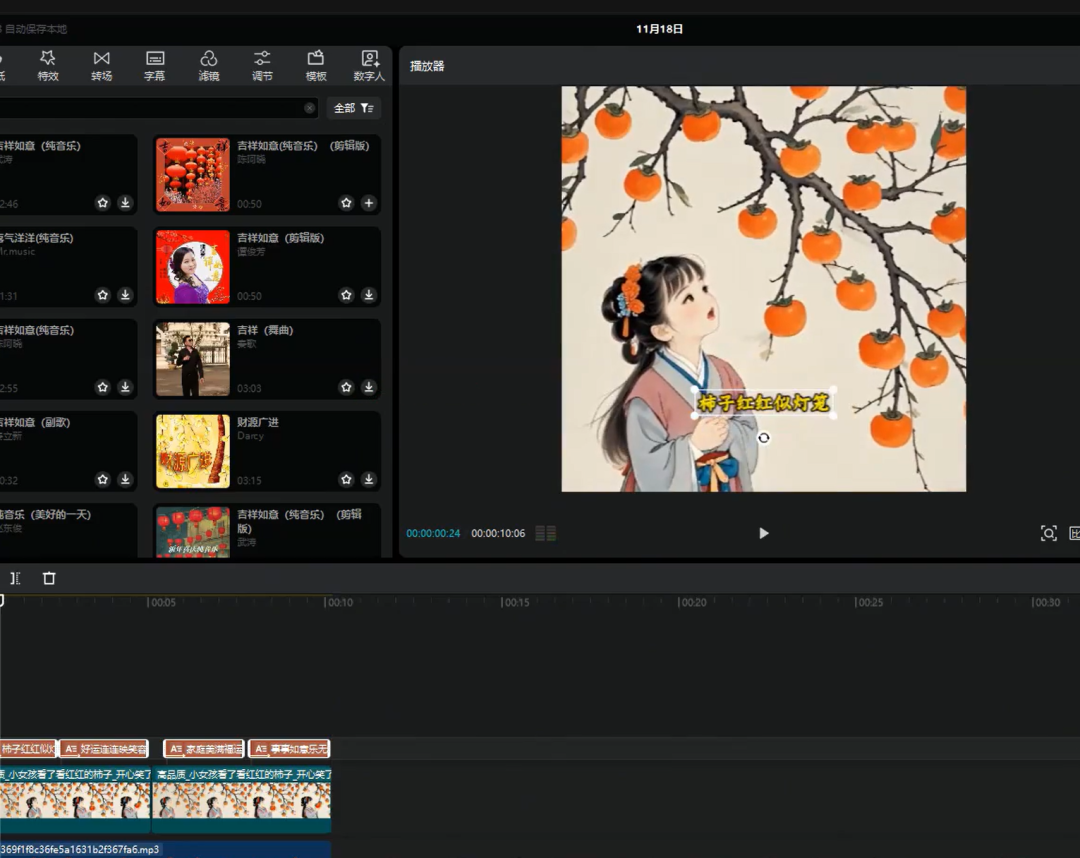Select the 家庭美满福运 text clip
1080x858 pixels.
coord(204,749)
